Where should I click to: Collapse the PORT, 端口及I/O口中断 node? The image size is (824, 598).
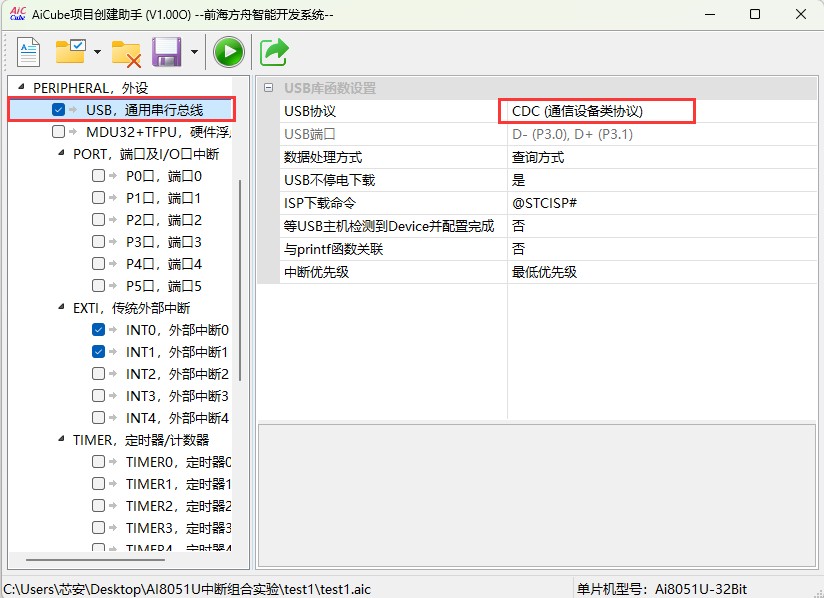pyautogui.click(x=61, y=153)
